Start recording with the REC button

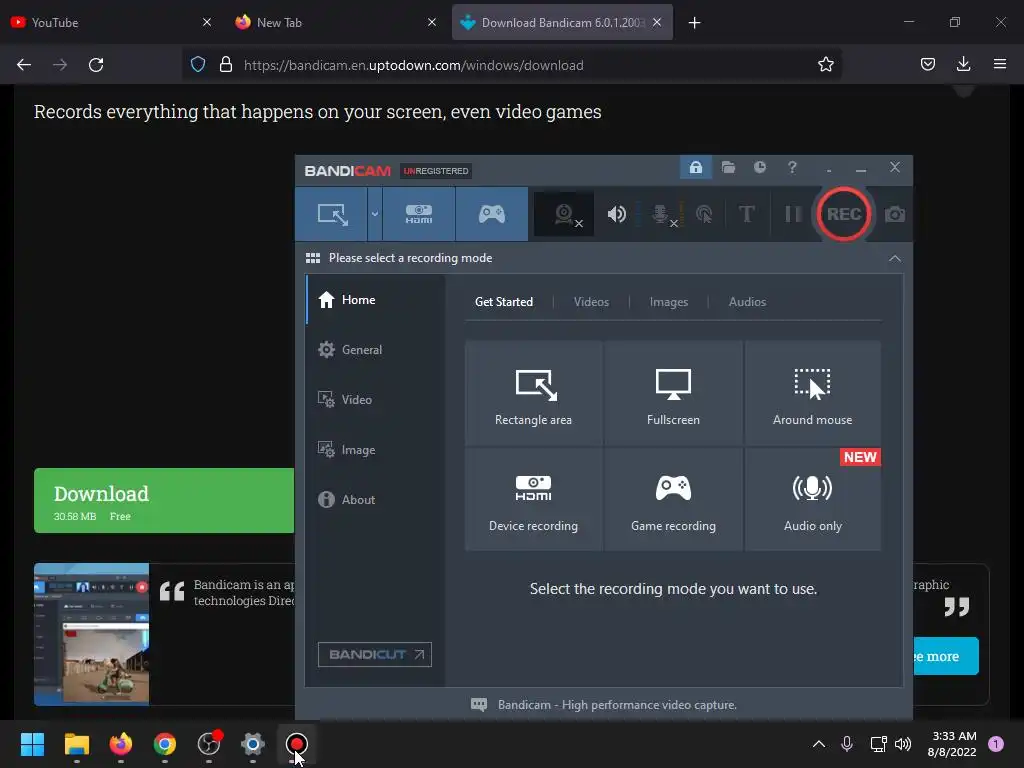(x=844, y=214)
